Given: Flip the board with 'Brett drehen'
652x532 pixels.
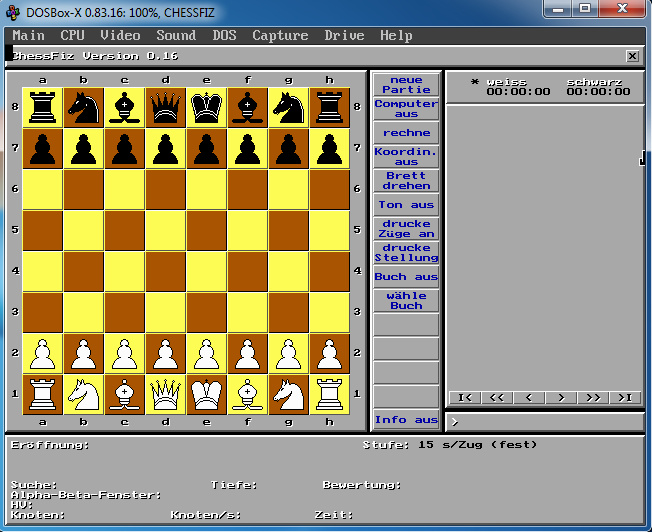Looking at the screenshot, I should [406, 181].
